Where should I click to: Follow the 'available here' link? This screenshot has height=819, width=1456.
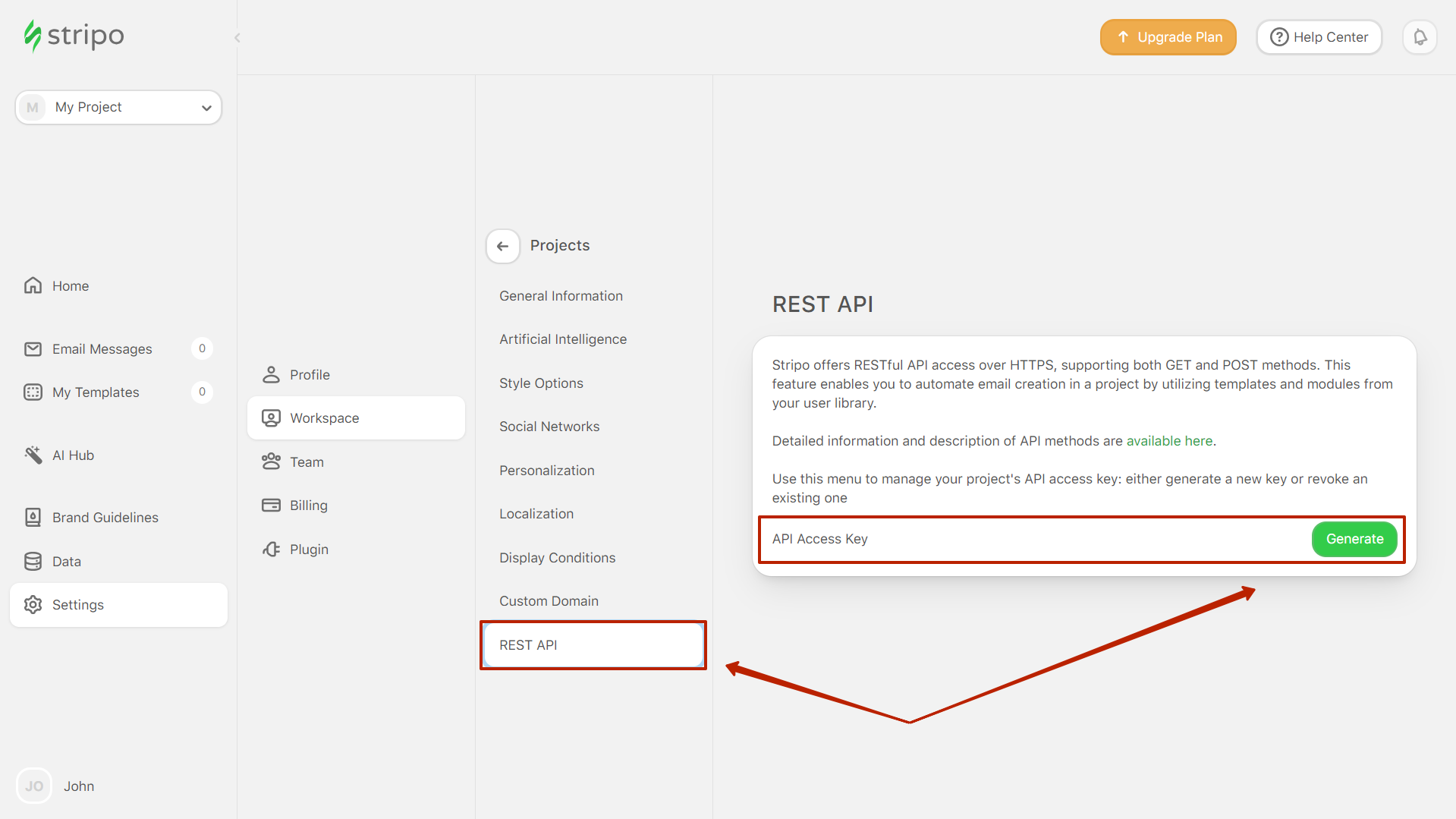pyautogui.click(x=1168, y=441)
